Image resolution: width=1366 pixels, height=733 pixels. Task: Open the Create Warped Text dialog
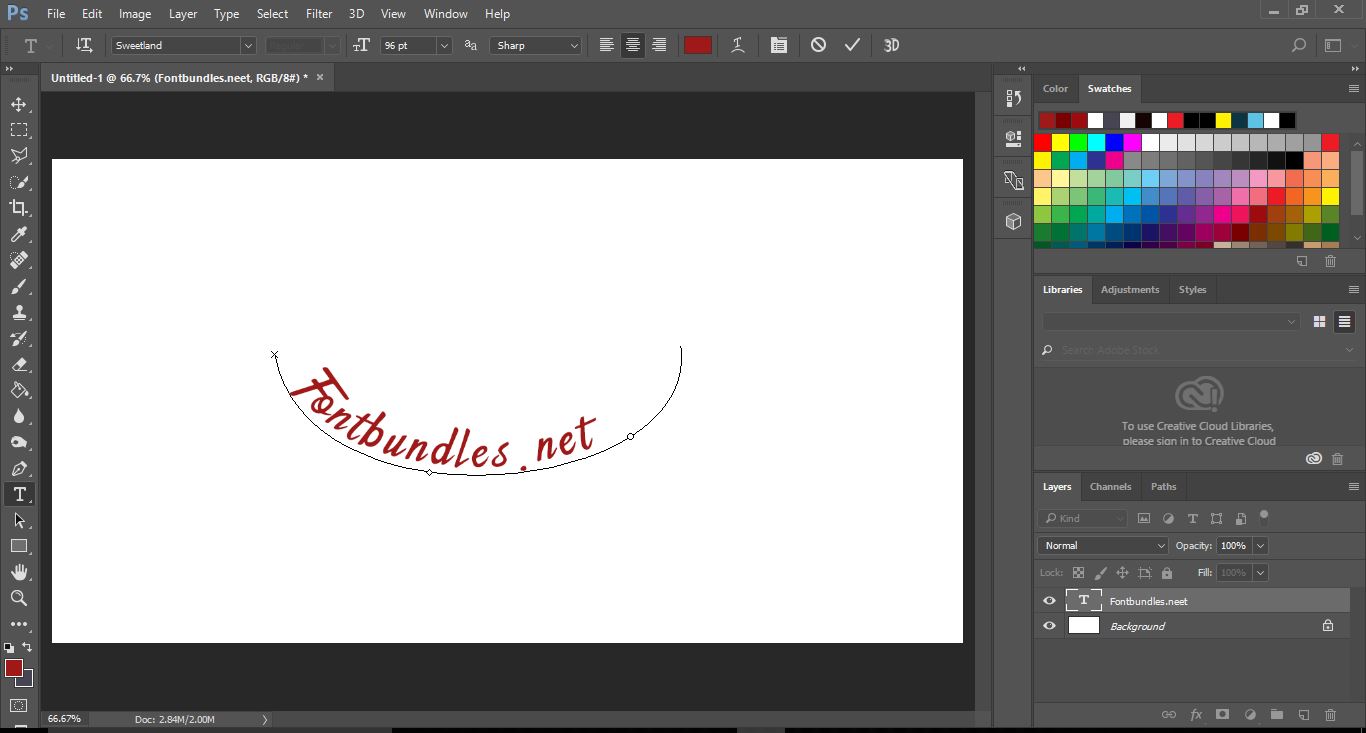(x=738, y=45)
